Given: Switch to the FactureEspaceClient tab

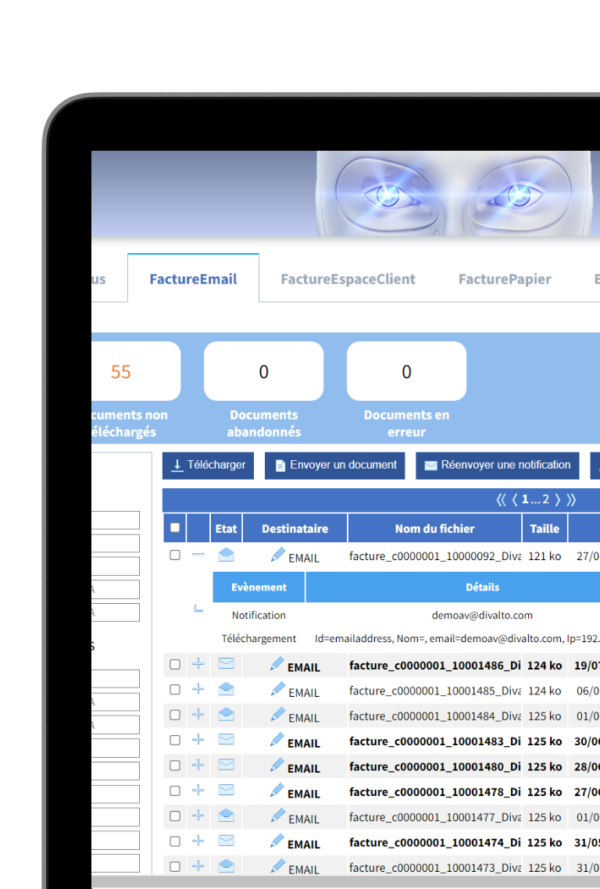Looking at the screenshot, I should [x=348, y=279].
